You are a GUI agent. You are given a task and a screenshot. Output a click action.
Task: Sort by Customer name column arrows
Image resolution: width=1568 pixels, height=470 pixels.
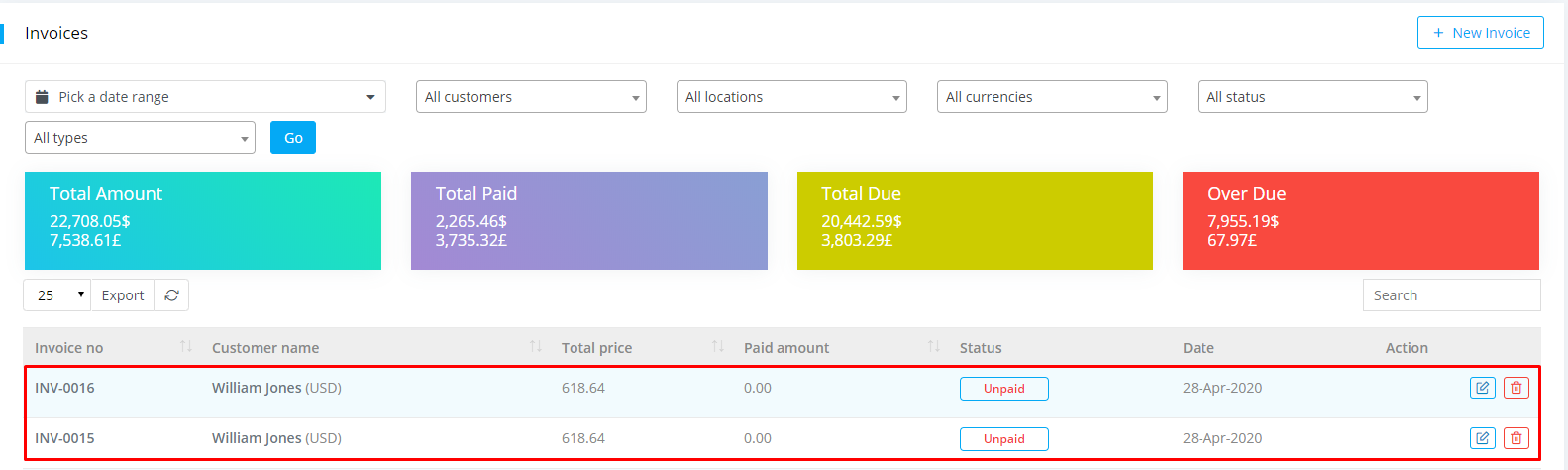pos(535,346)
